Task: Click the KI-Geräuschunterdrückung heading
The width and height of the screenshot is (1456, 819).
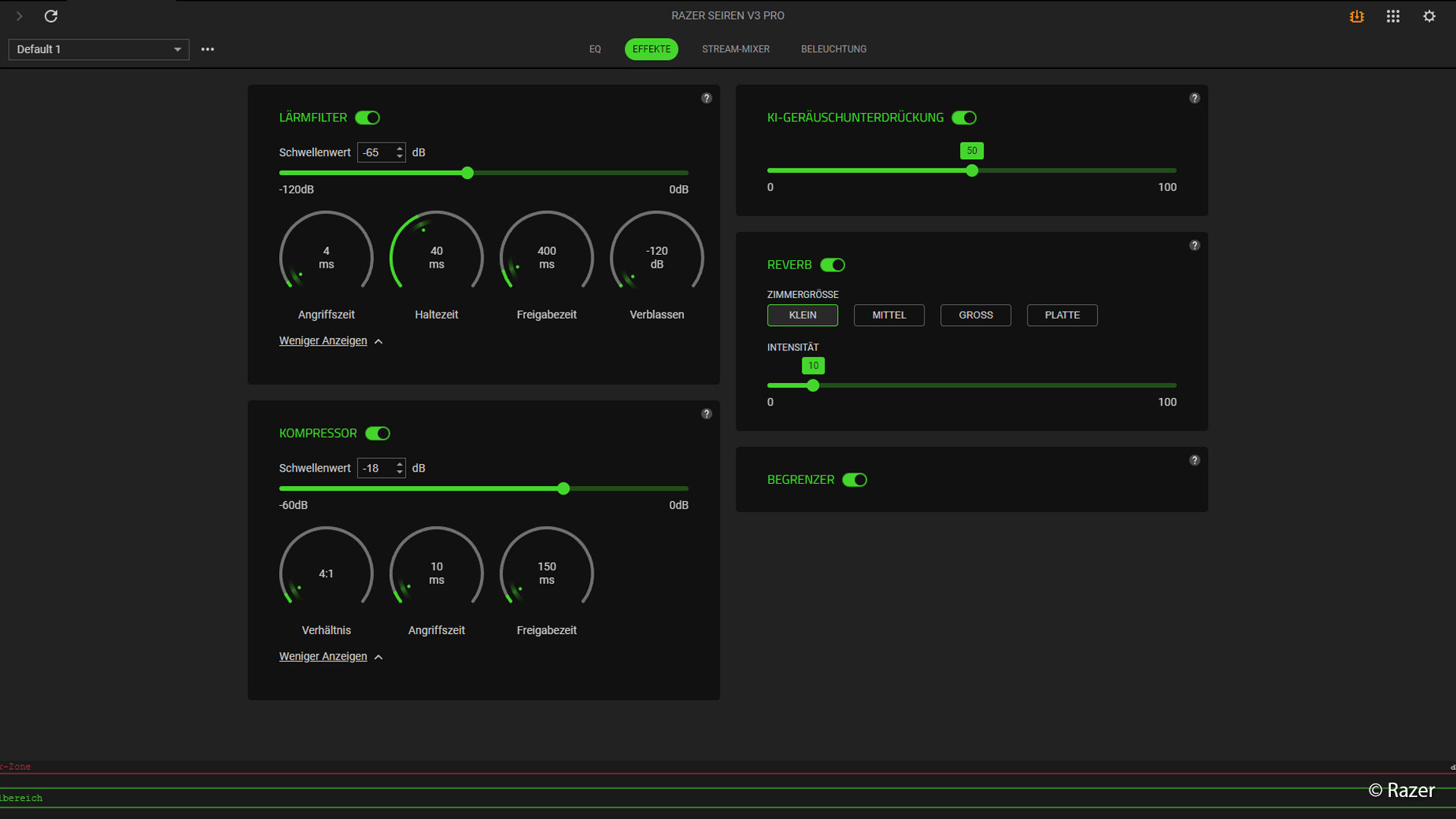Action: pos(855,118)
